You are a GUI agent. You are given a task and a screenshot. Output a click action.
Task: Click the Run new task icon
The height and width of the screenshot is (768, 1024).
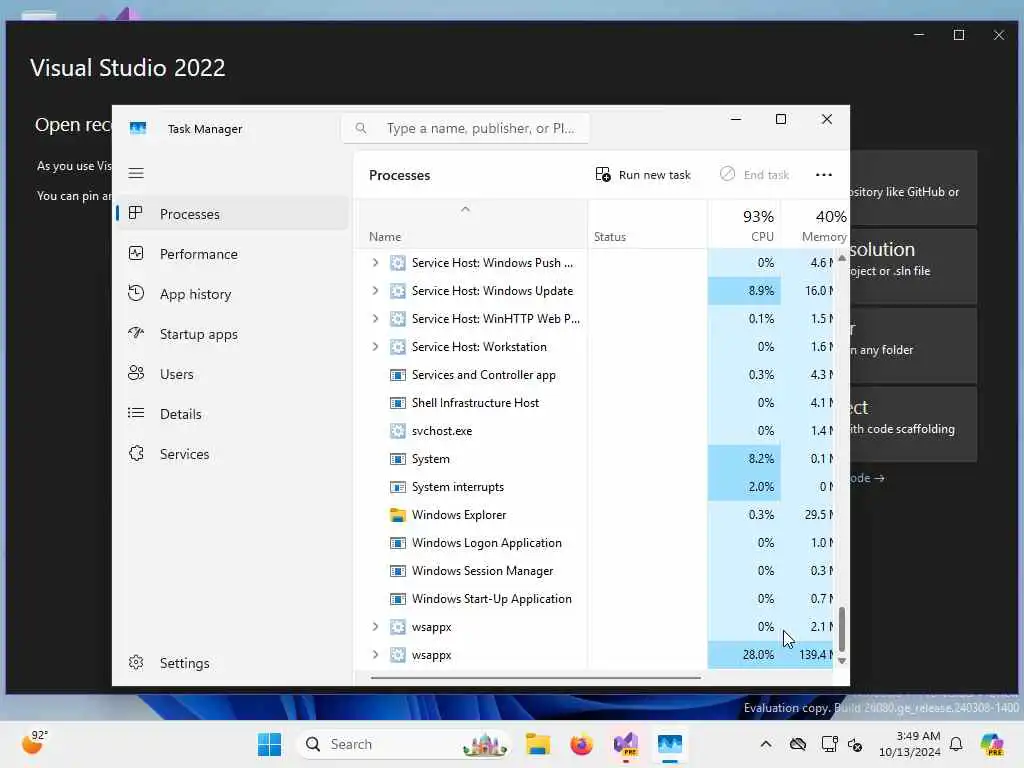click(603, 174)
